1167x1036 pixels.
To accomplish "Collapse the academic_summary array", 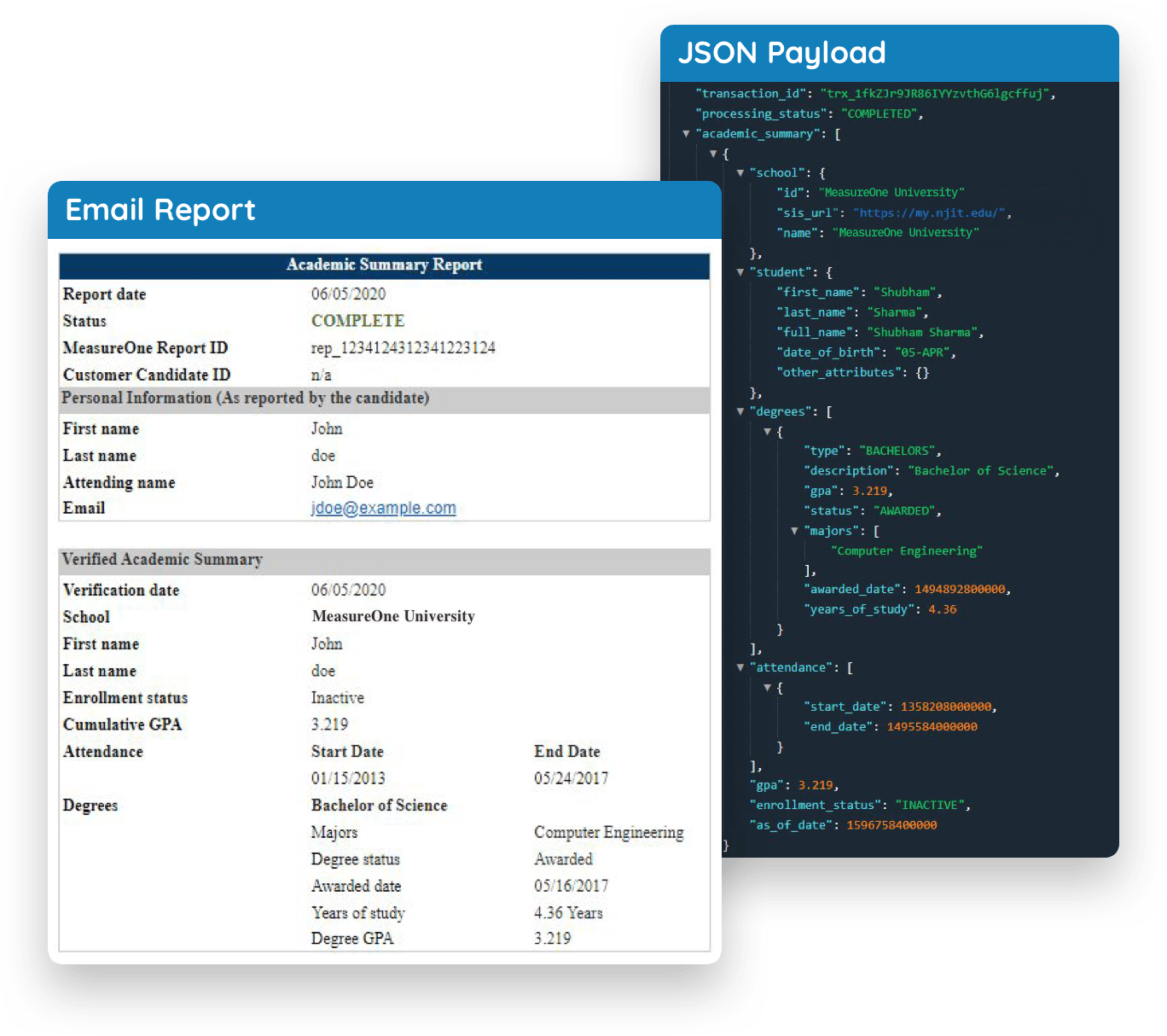I will tap(687, 134).
